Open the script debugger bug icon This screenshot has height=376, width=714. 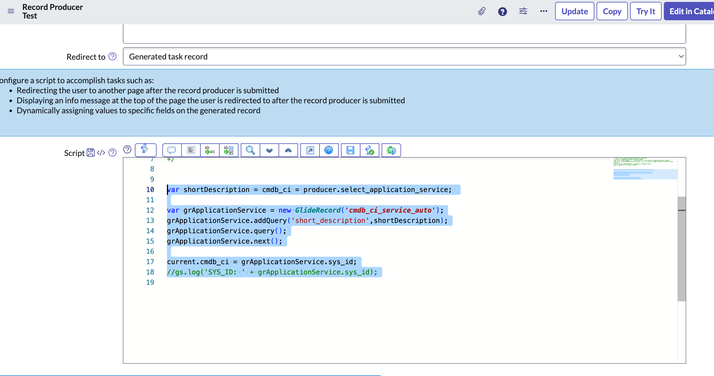(x=391, y=150)
